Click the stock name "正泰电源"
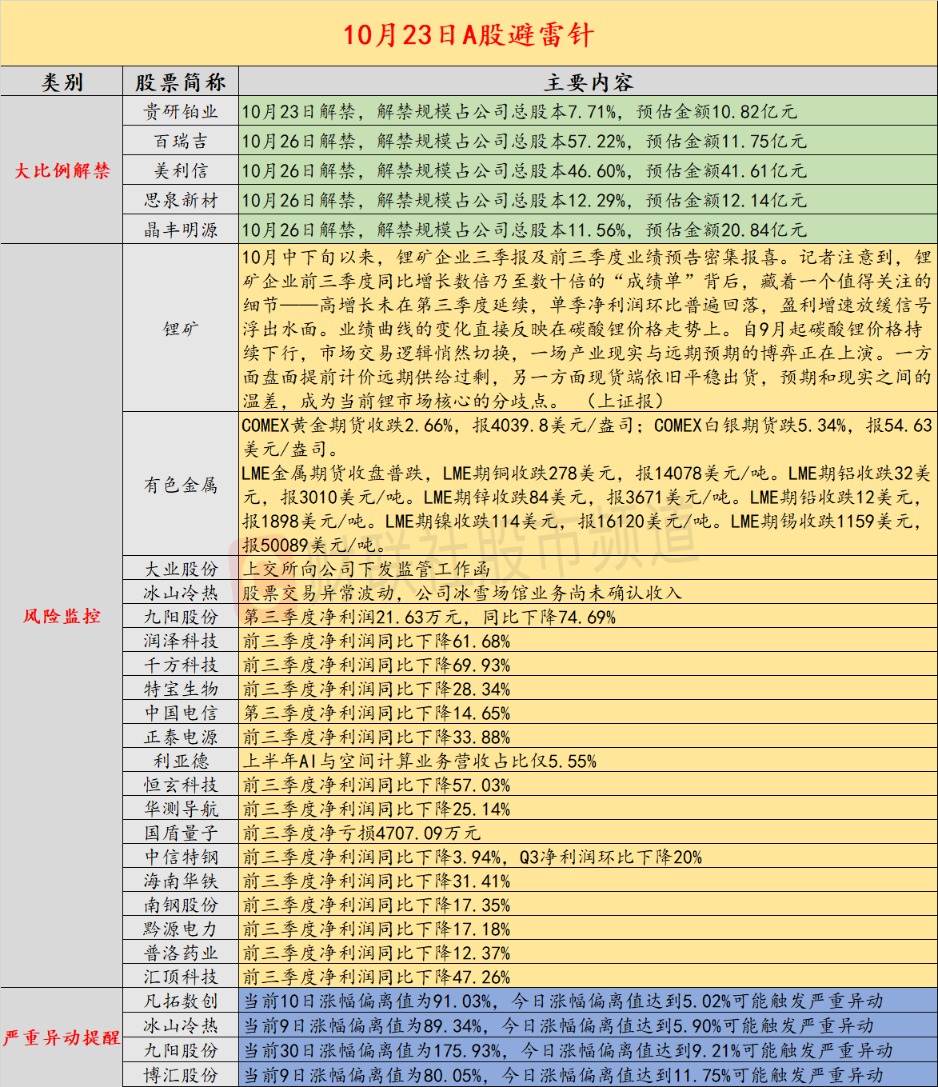The image size is (938, 1087). [180, 736]
